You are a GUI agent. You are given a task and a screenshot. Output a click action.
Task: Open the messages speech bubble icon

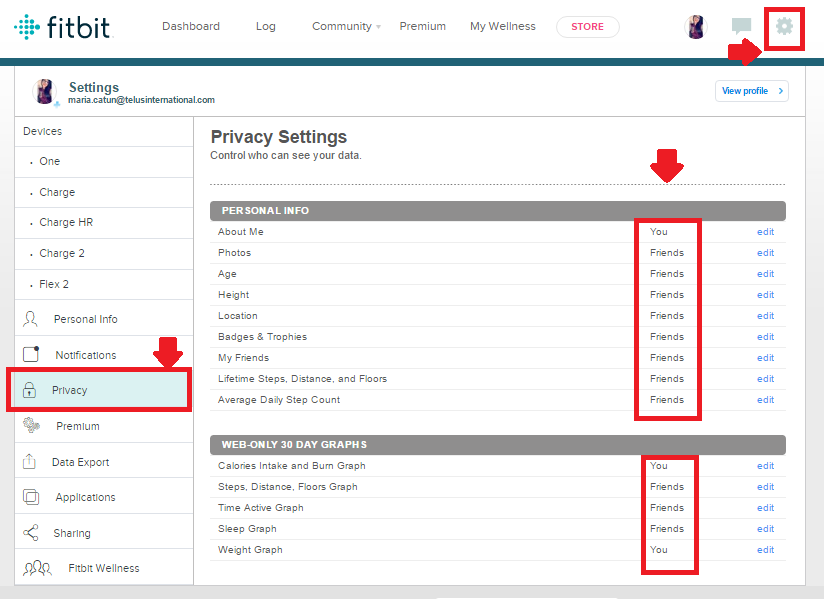pos(741,26)
